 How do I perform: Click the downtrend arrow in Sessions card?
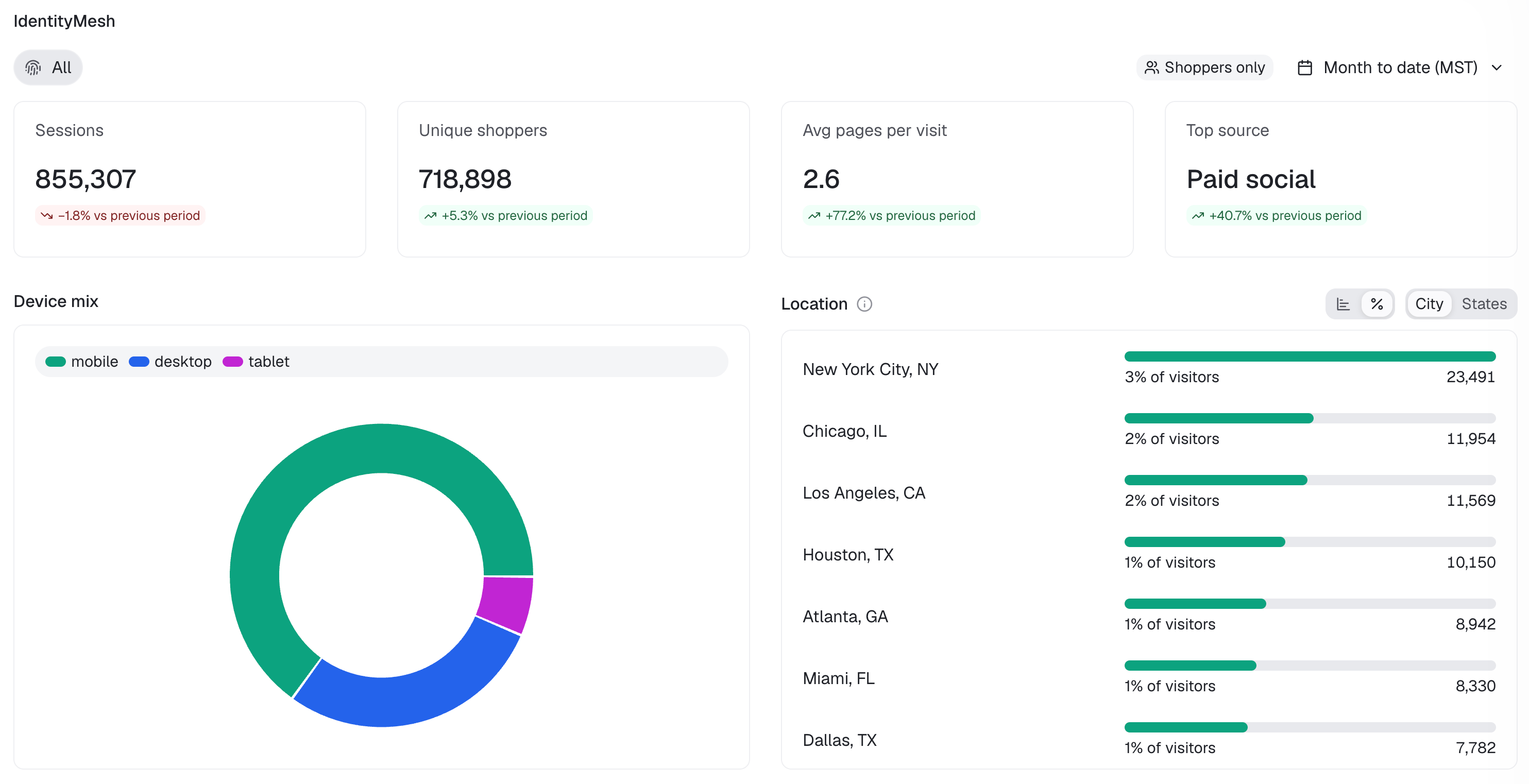47,215
